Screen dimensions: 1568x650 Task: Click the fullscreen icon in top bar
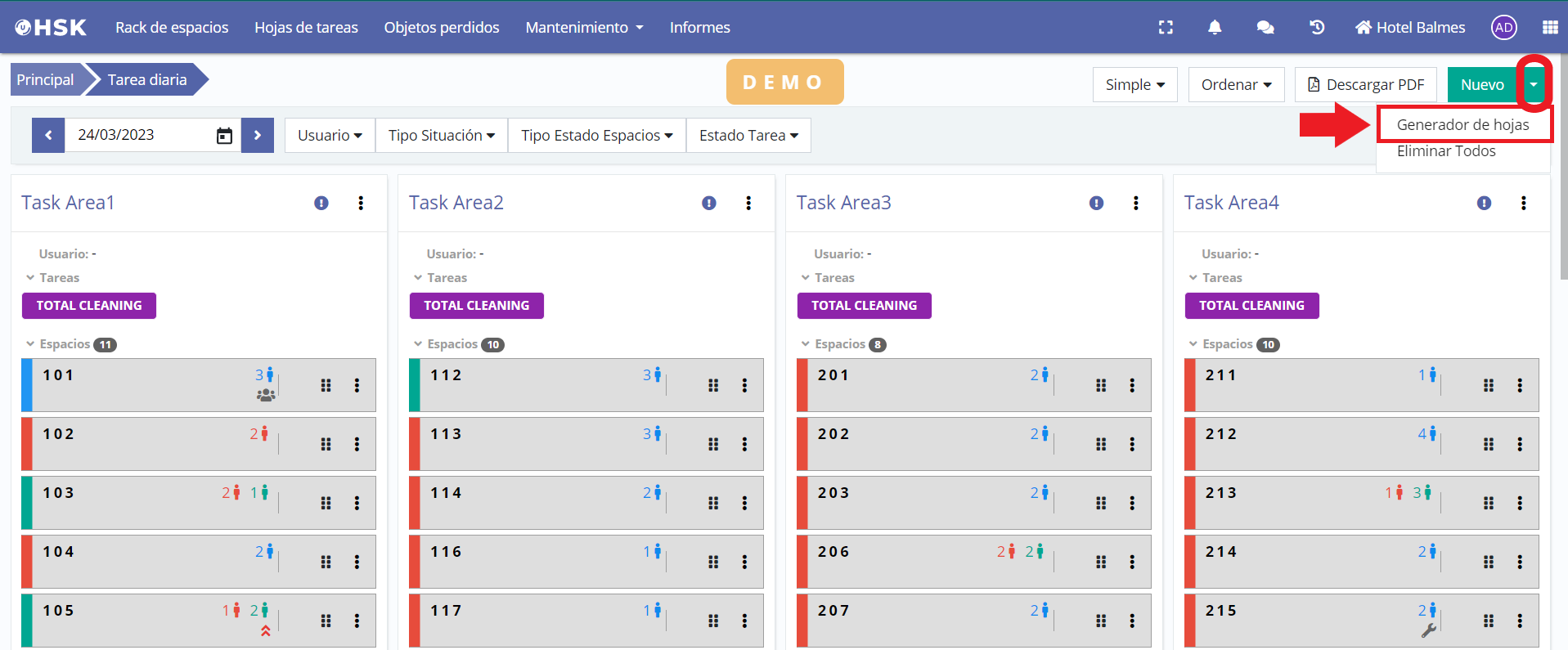[1166, 28]
